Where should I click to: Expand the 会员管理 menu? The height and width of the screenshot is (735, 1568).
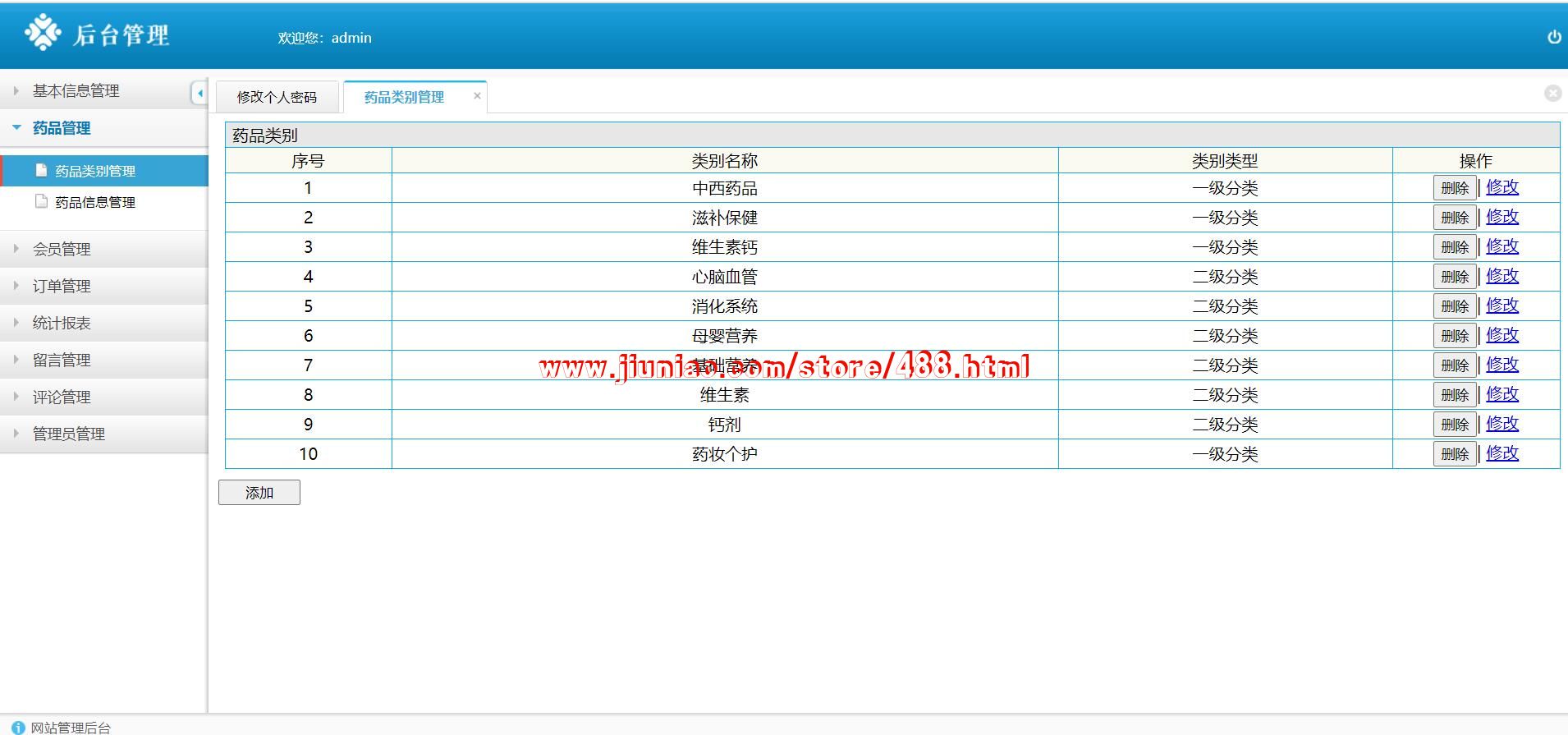[104, 249]
